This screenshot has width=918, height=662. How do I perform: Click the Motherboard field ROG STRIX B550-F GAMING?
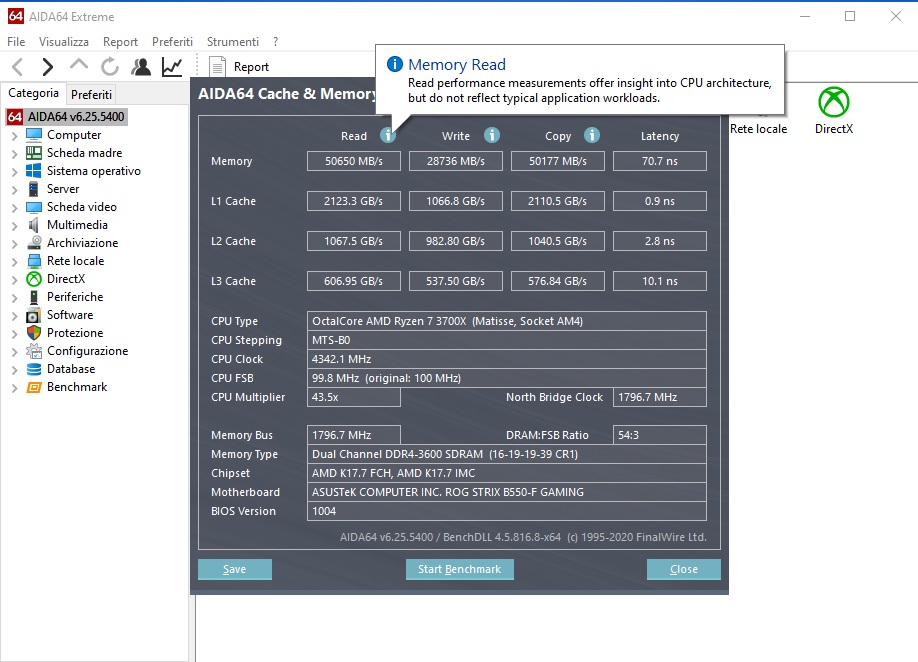506,492
